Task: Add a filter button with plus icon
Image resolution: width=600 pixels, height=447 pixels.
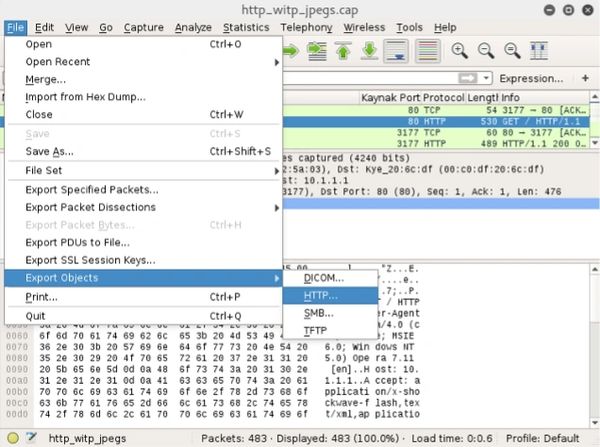Action: [585, 78]
